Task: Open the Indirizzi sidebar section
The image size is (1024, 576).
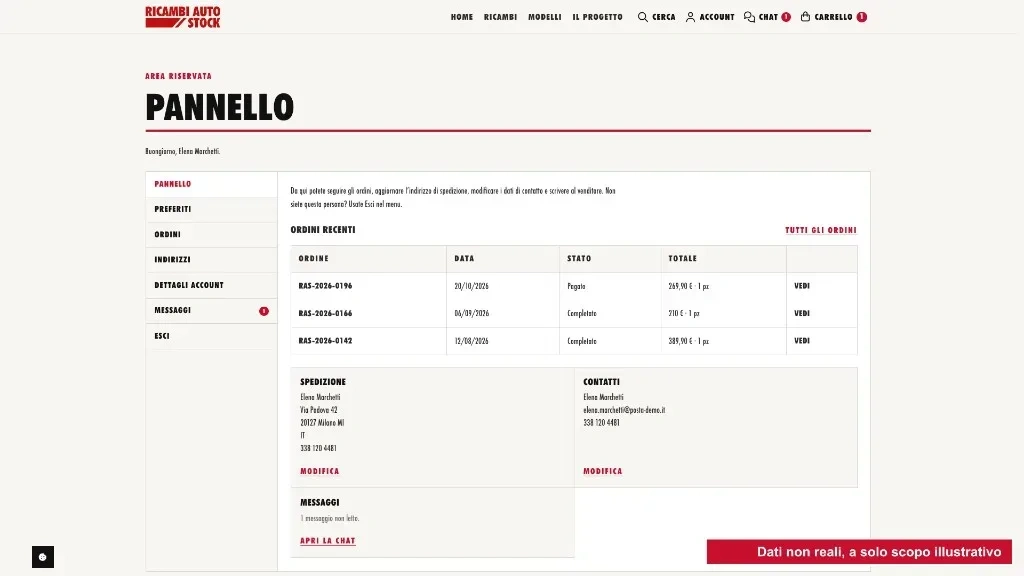Action: pyautogui.click(x=212, y=260)
